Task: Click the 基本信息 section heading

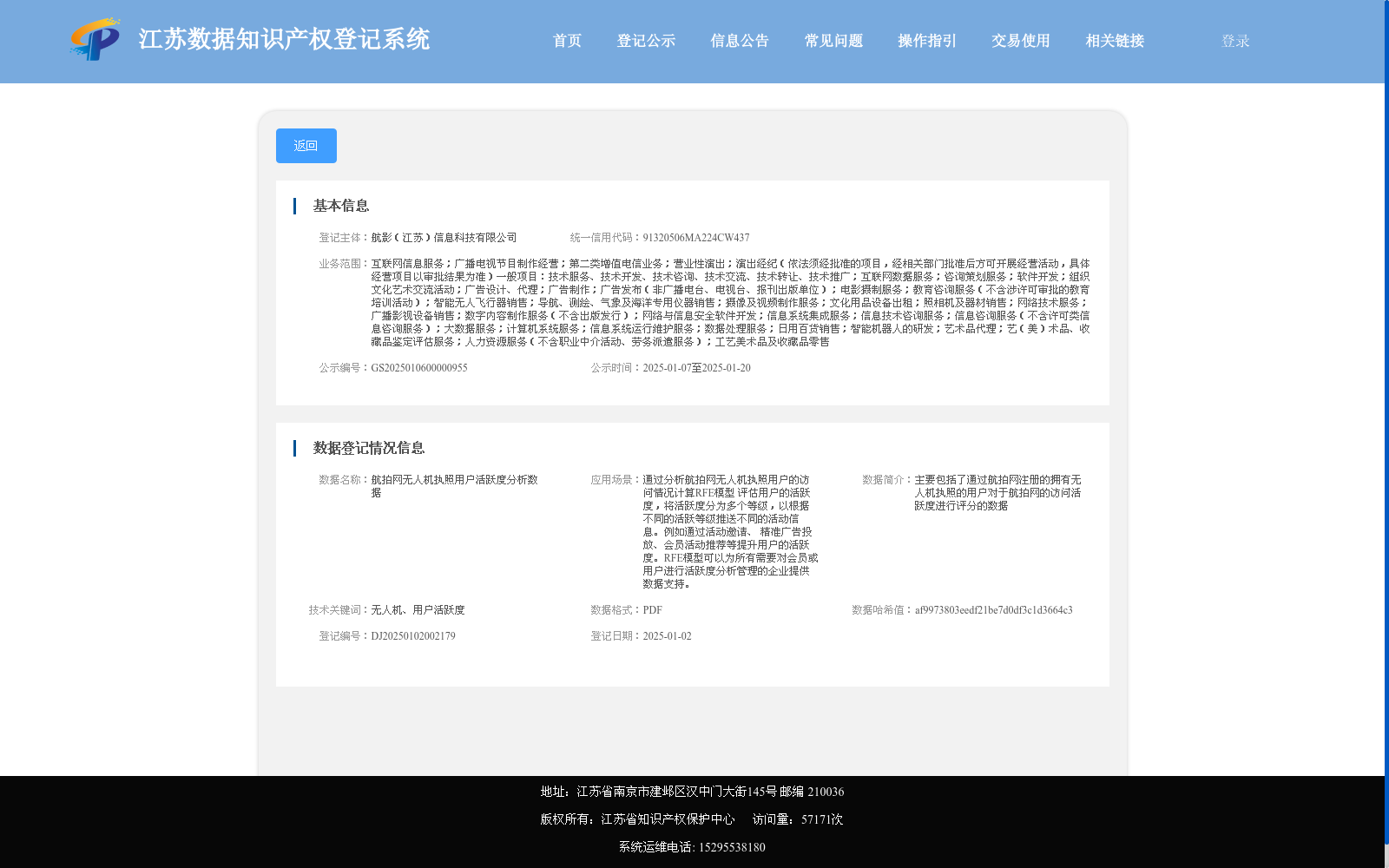Action: pos(341,206)
